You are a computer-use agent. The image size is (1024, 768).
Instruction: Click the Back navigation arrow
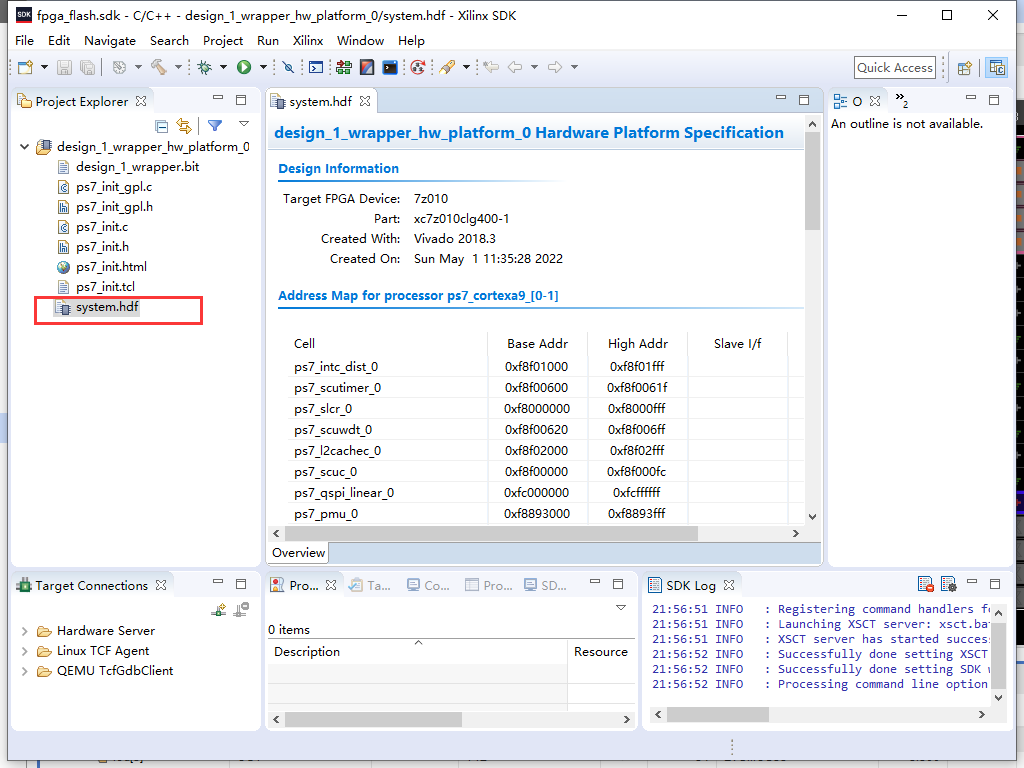(515, 67)
